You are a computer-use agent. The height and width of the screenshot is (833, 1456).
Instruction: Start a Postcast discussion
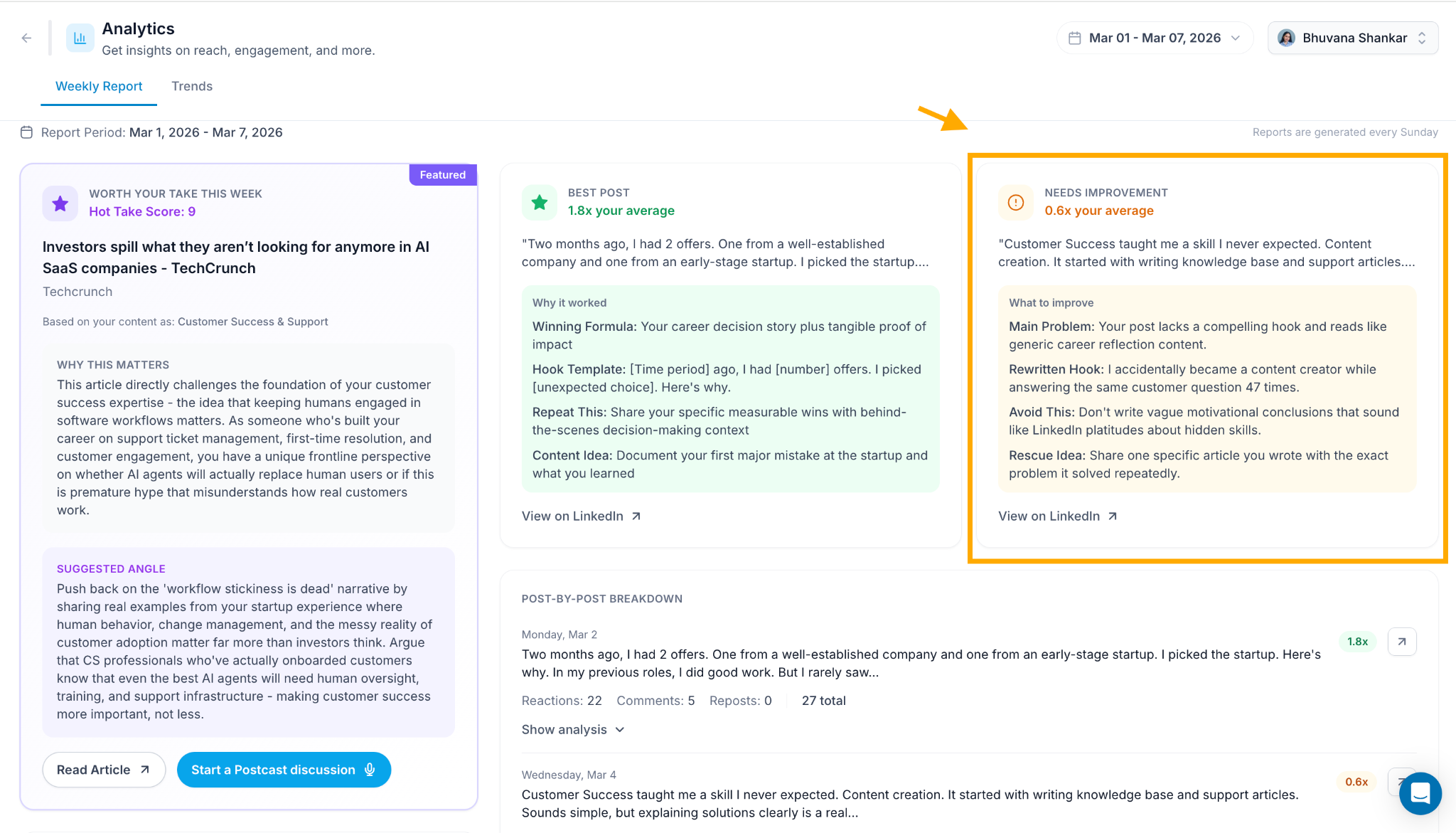click(x=284, y=770)
